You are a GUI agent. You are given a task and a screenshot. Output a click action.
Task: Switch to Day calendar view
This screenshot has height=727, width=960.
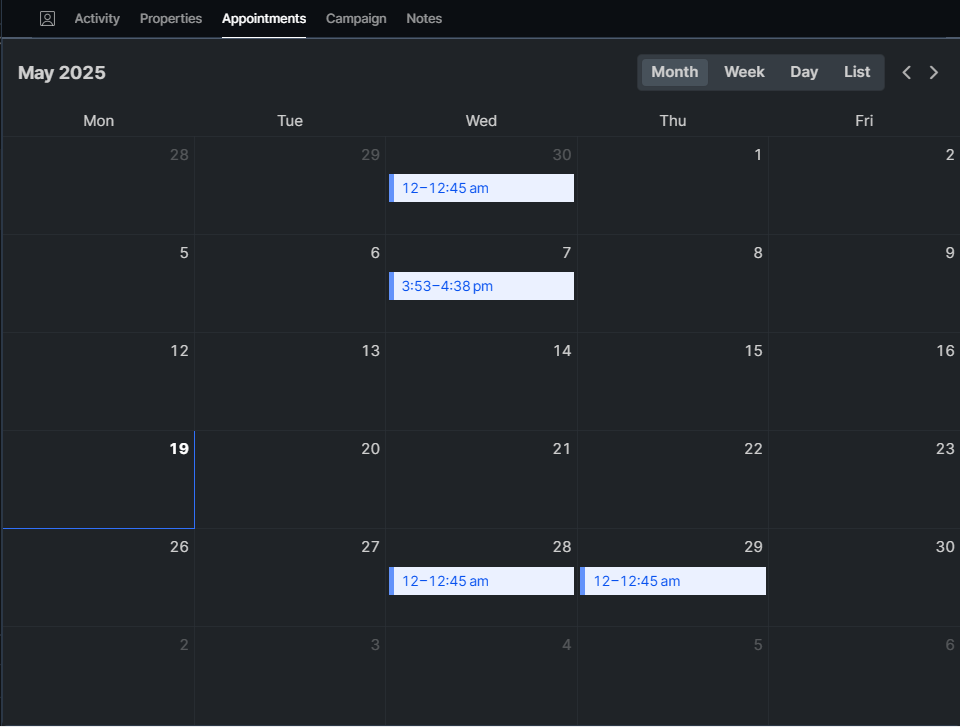[x=804, y=72]
